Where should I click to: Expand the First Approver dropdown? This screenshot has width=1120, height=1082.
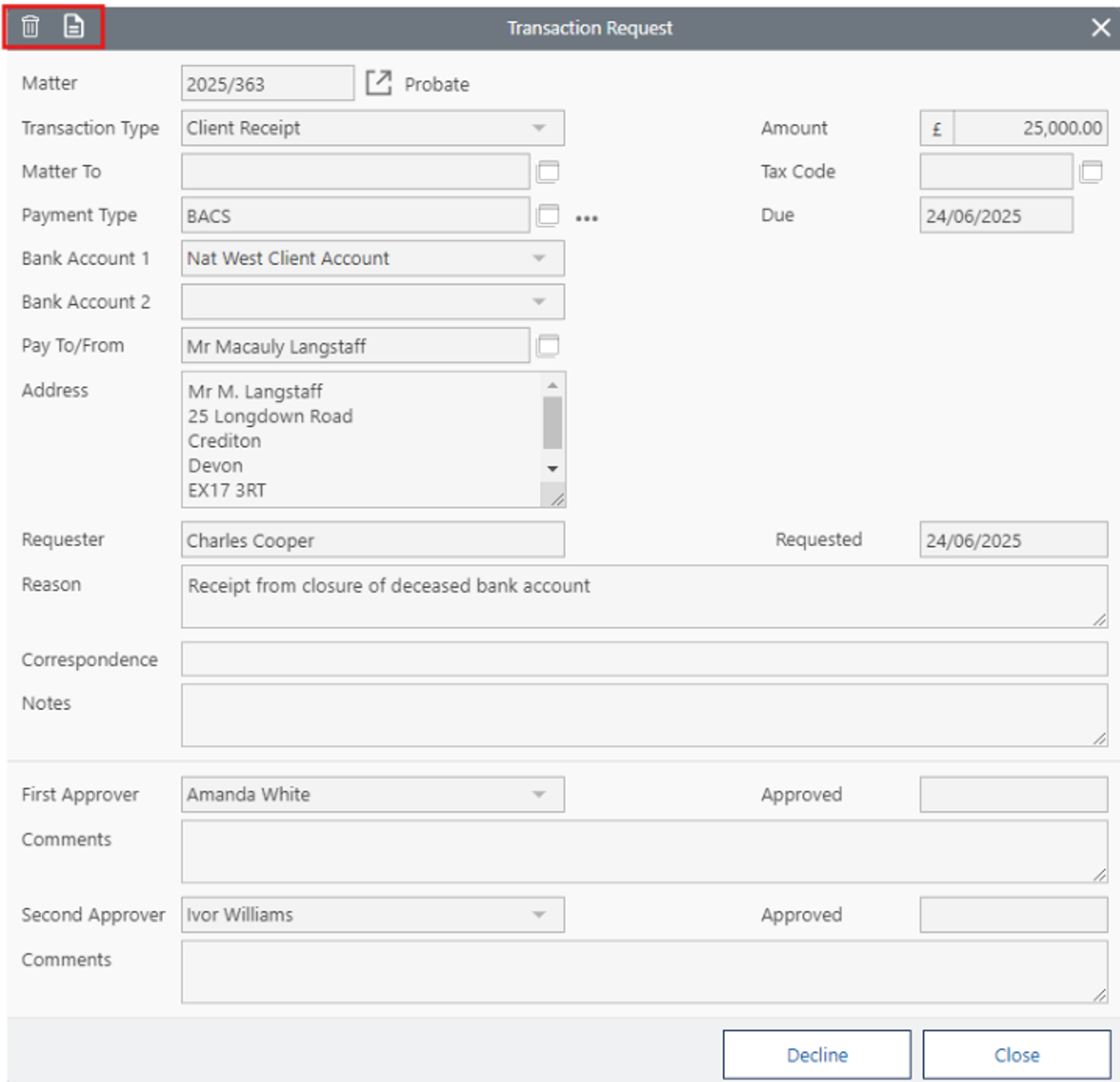point(539,795)
